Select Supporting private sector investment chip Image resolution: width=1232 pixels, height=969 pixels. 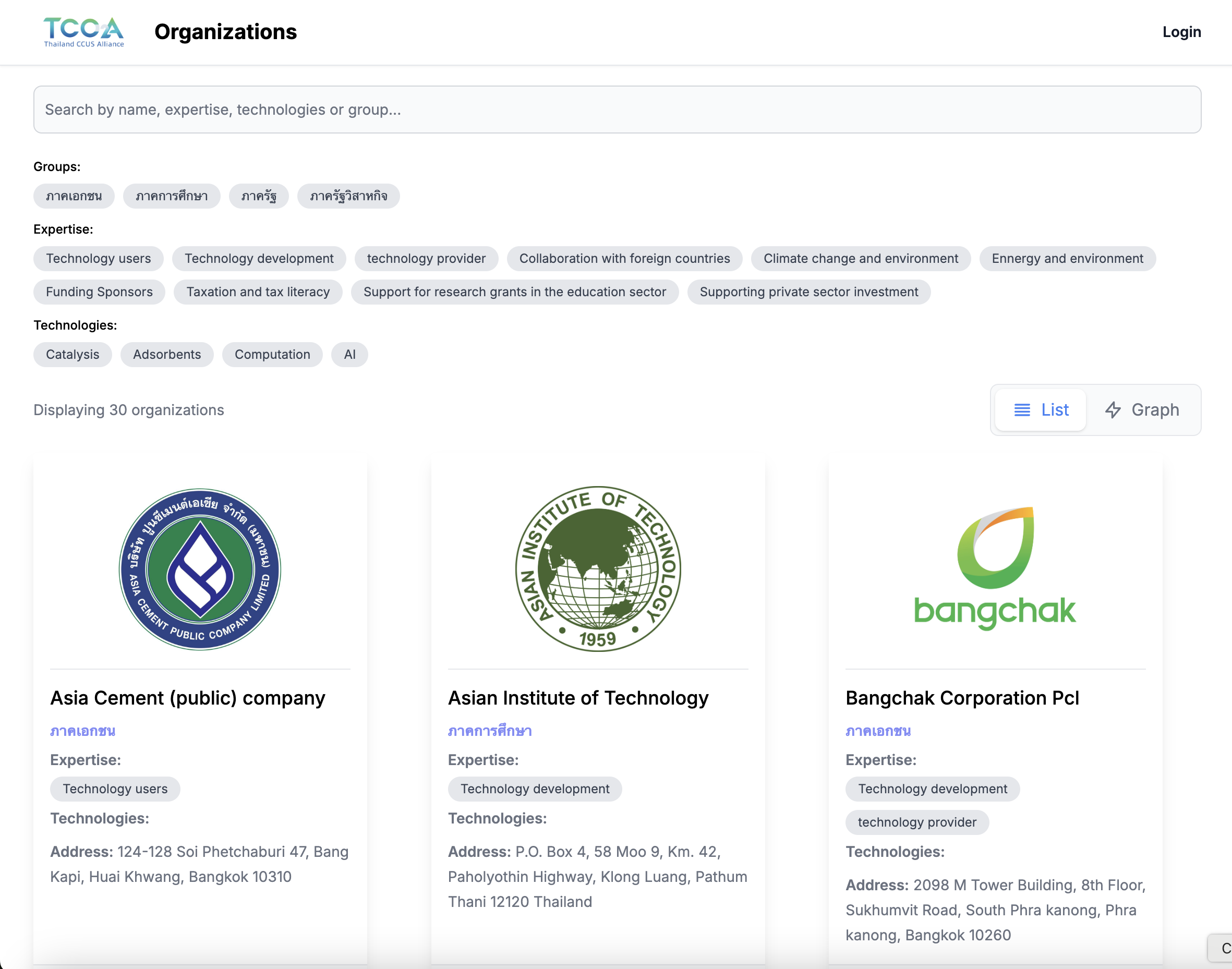point(808,292)
